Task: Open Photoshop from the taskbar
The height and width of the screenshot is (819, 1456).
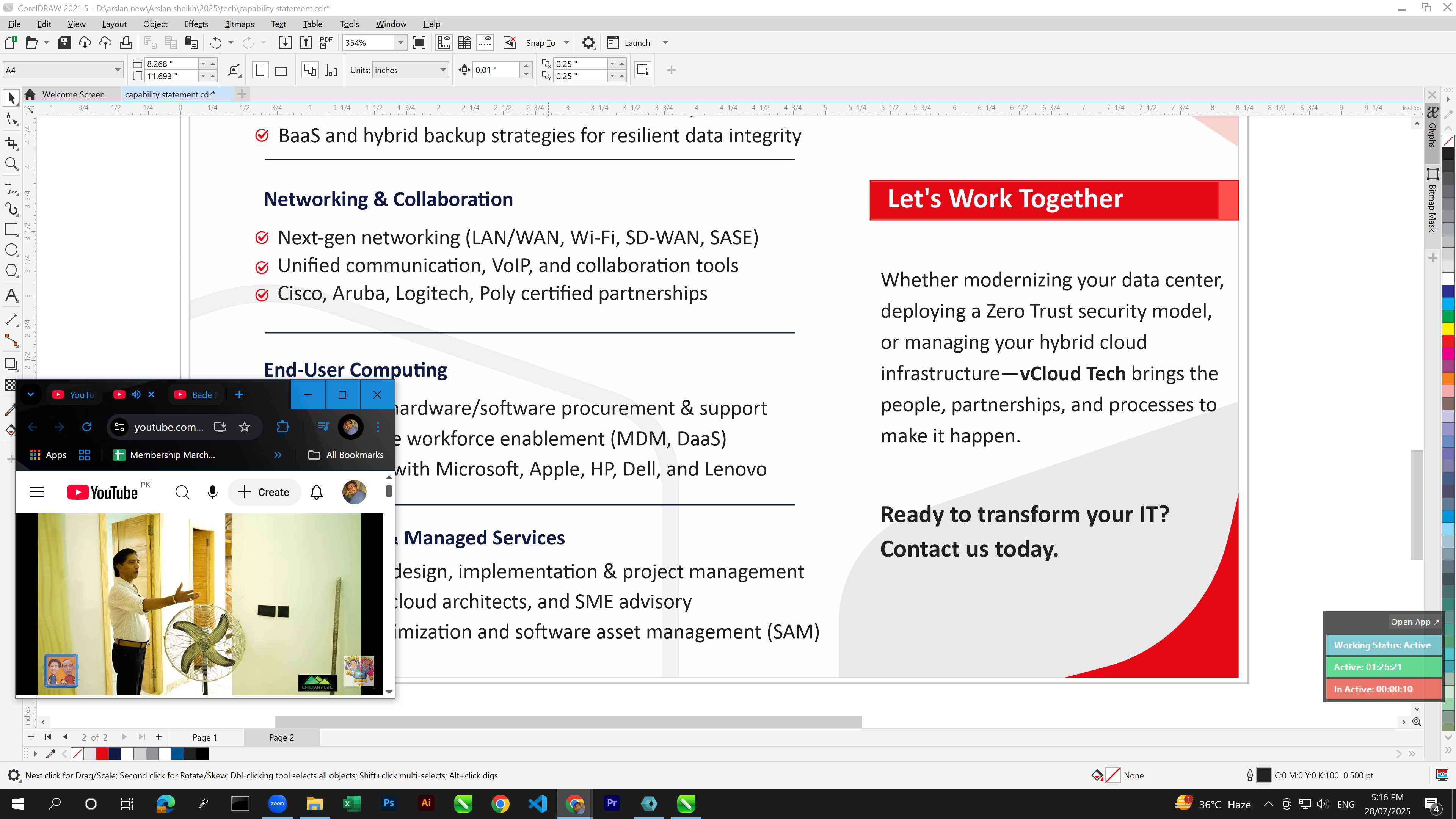Action: click(389, 803)
